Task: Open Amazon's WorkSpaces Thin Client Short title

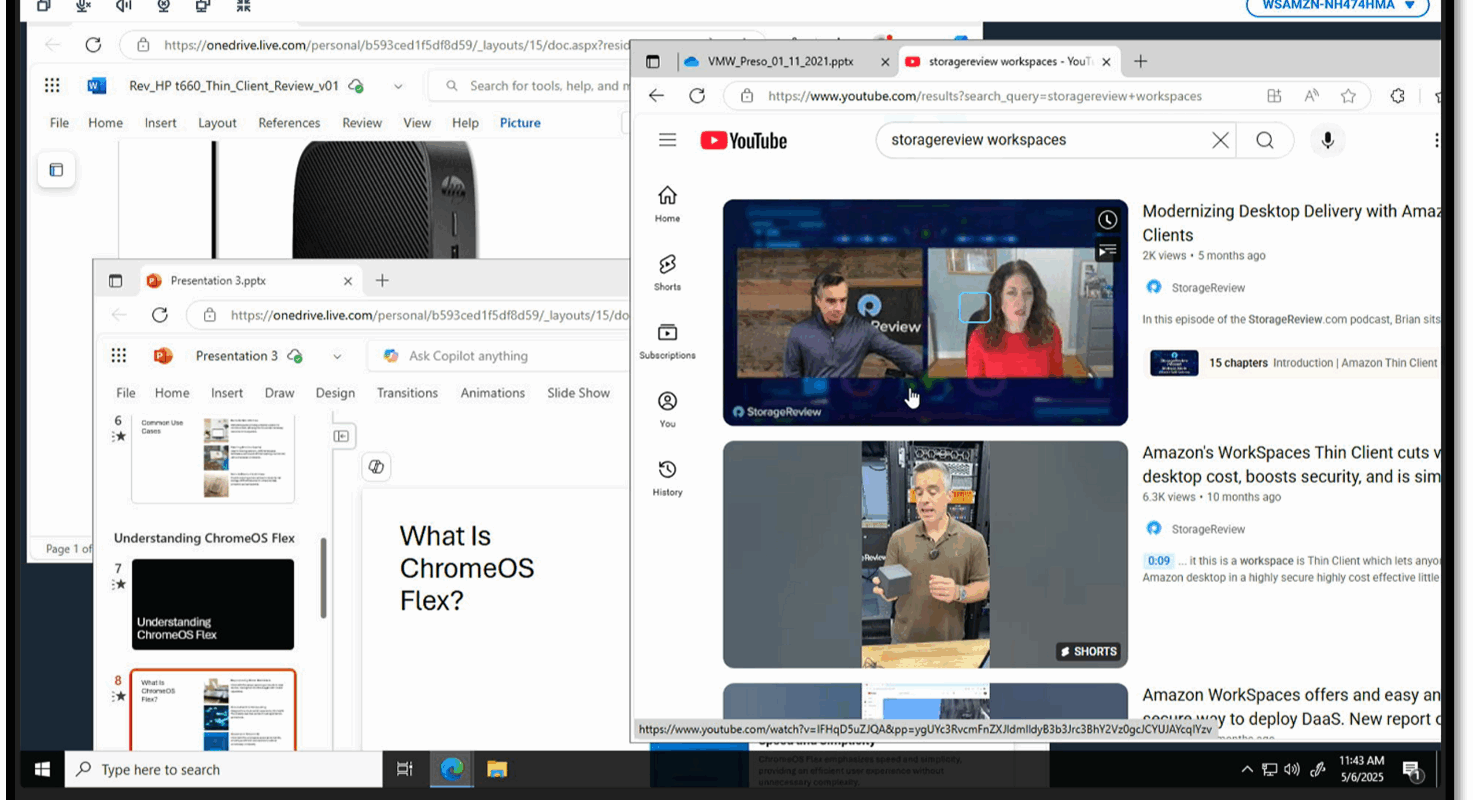Action: point(1291,464)
